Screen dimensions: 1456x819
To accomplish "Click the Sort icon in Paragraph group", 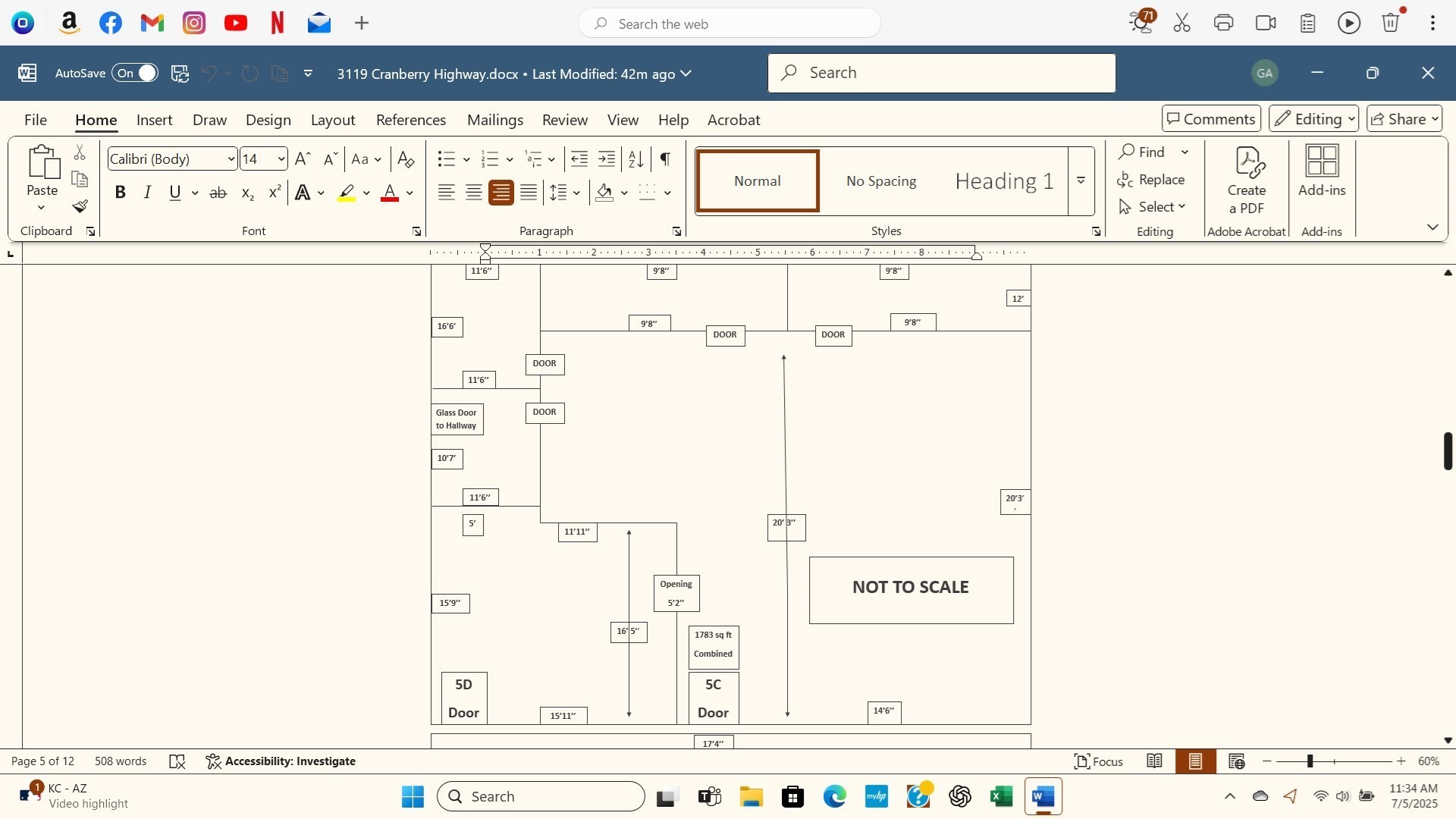I will 636,159.
